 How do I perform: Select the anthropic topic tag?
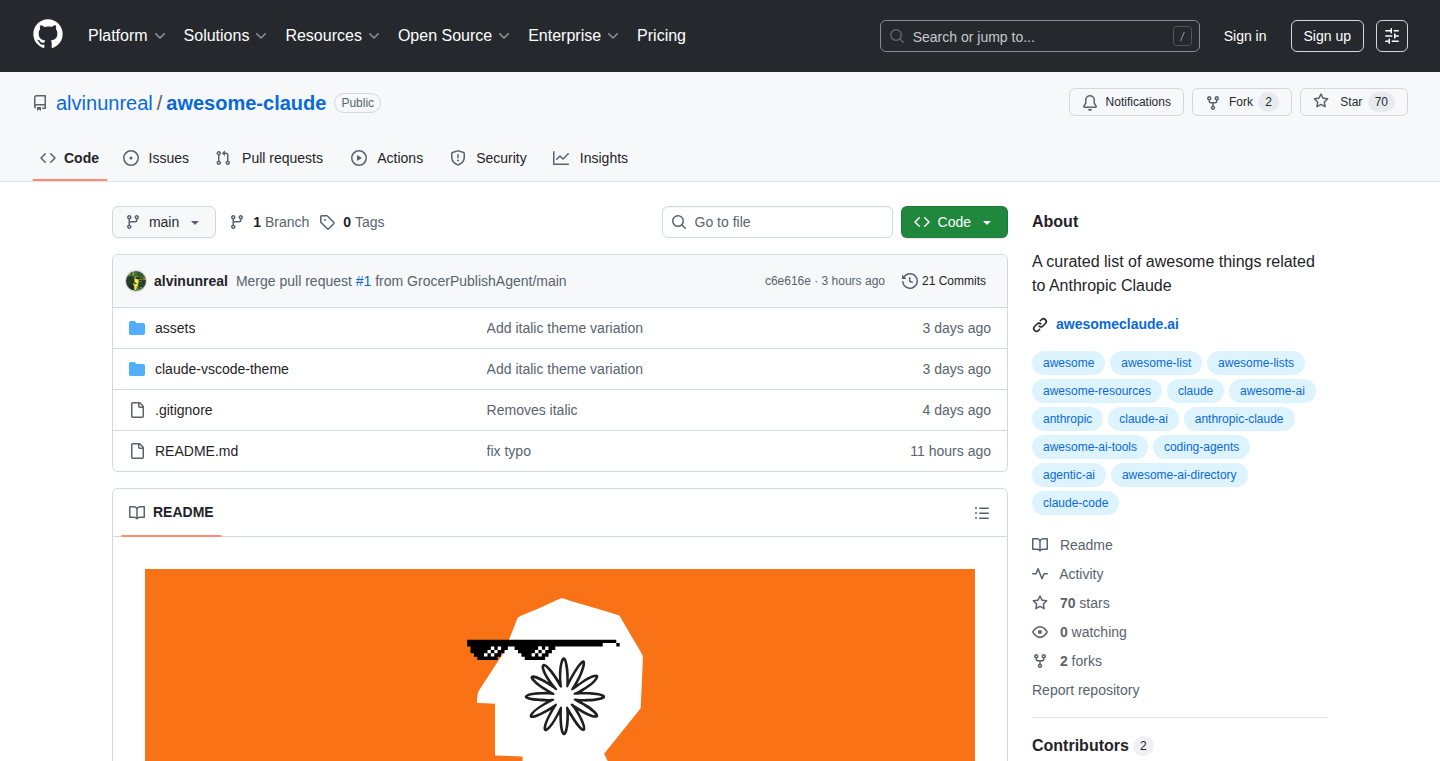point(1068,419)
